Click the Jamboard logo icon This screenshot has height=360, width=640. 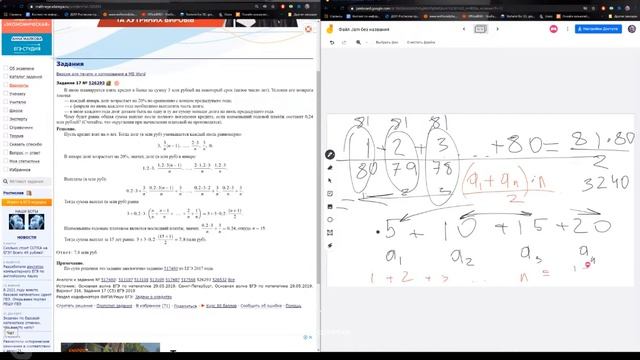click(x=330, y=29)
